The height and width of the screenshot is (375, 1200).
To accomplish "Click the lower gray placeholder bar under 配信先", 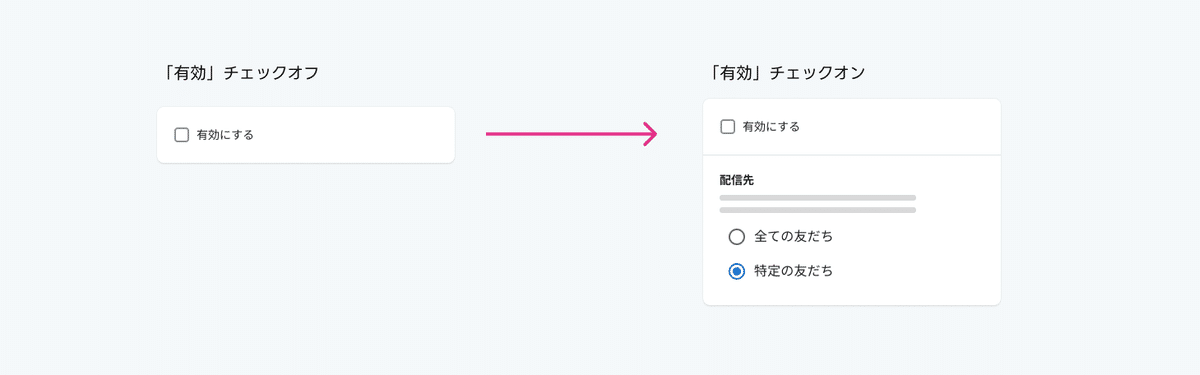I will [x=818, y=210].
